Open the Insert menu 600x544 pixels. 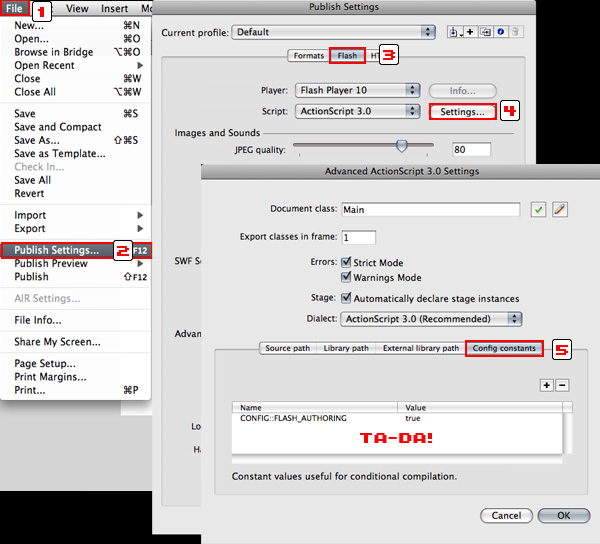(114, 8)
